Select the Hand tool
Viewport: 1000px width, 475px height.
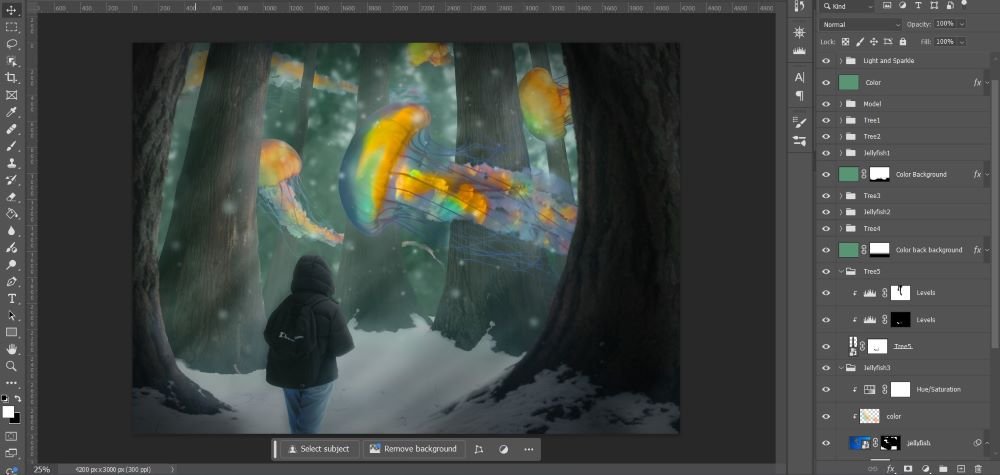(x=12, y=349)
